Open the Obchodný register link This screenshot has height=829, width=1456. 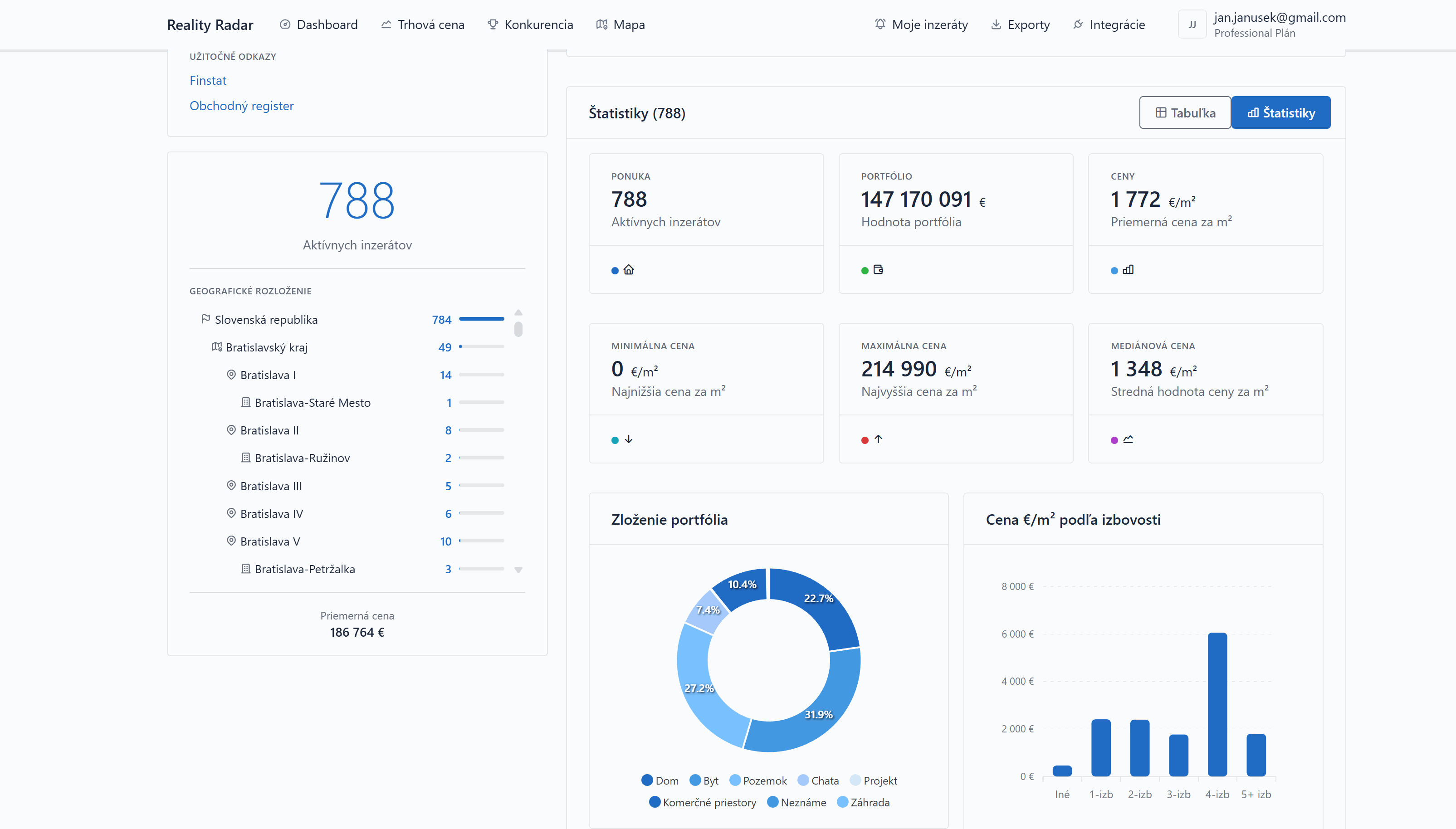[241, 106]
